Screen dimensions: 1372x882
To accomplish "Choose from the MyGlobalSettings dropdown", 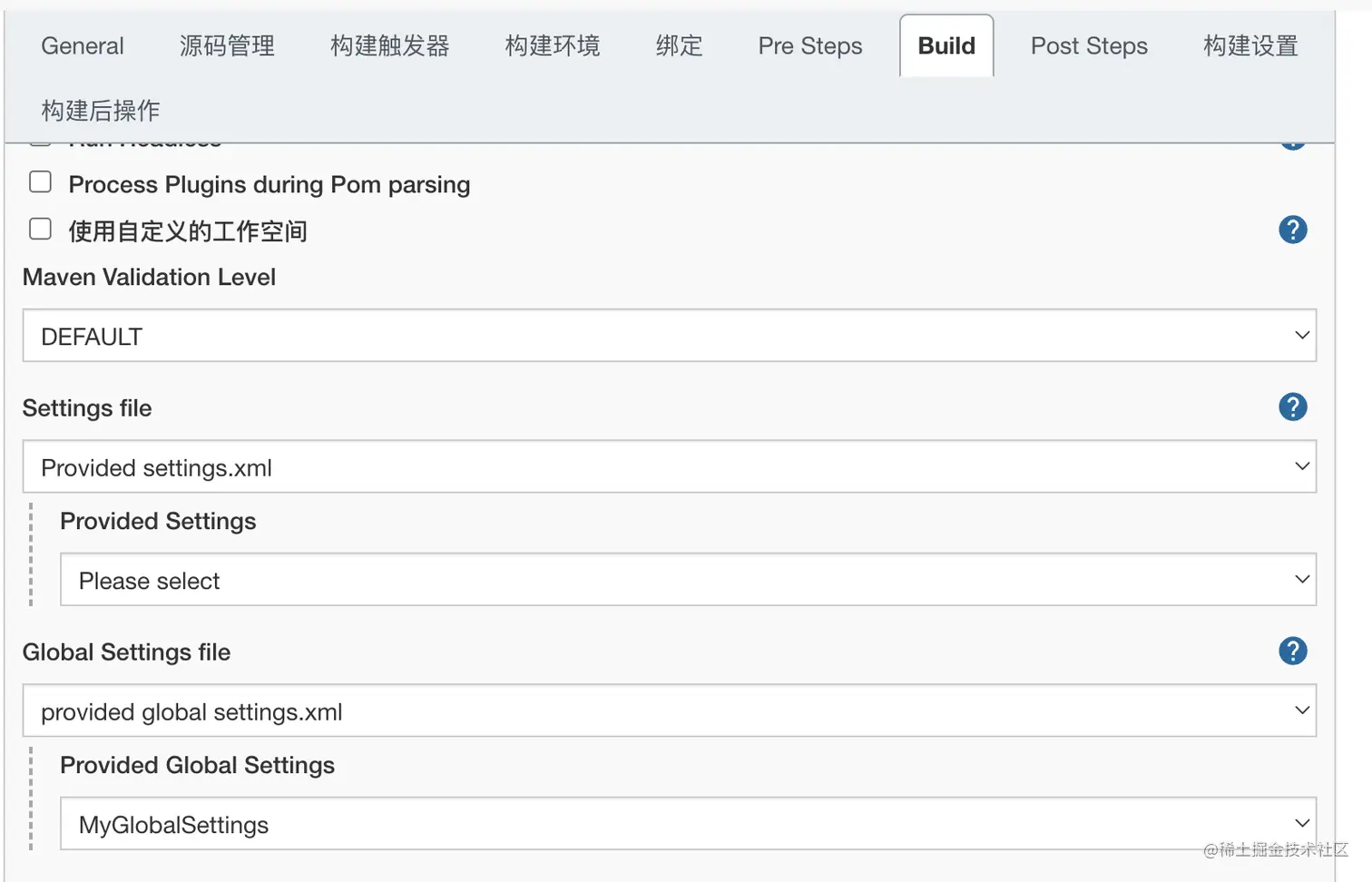I will (687, 824).
